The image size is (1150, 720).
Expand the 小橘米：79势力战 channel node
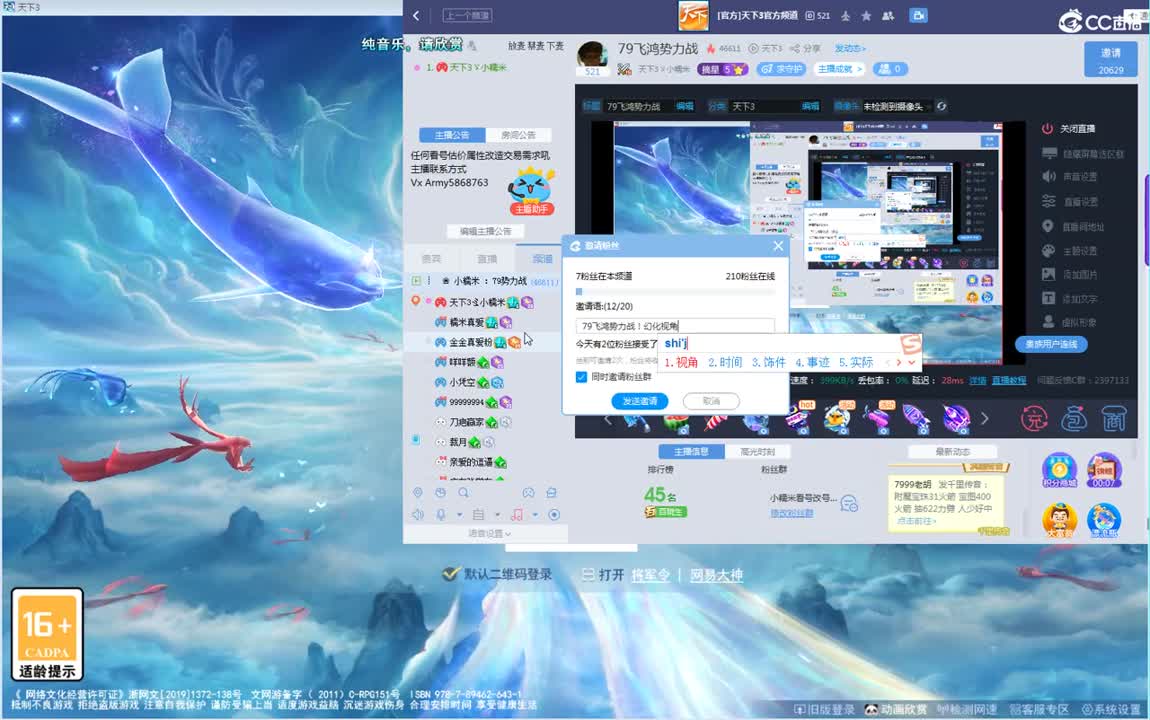point(414,281)
